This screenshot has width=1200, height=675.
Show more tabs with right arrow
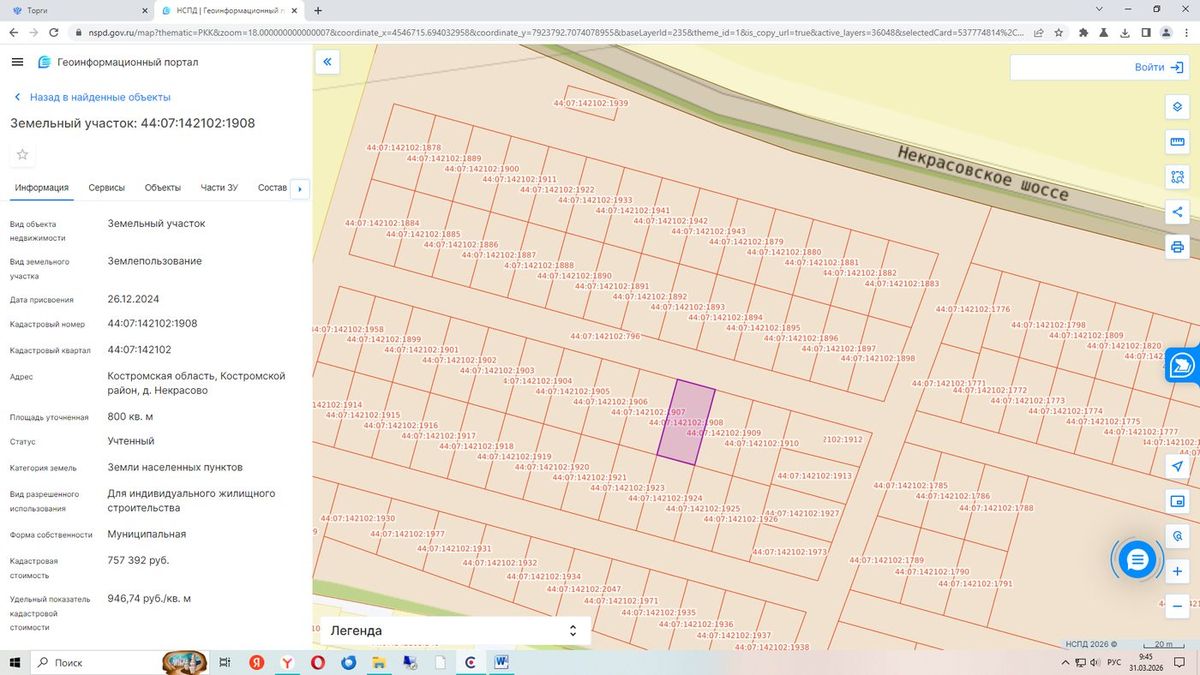click(301, 188)
